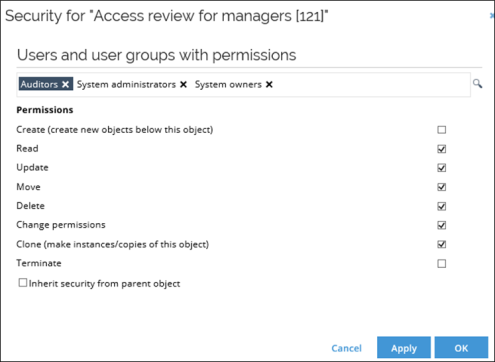The height and width of the screenshot is (362, 495).
Task: Select the System administrators group
Action: click(126, 84)
